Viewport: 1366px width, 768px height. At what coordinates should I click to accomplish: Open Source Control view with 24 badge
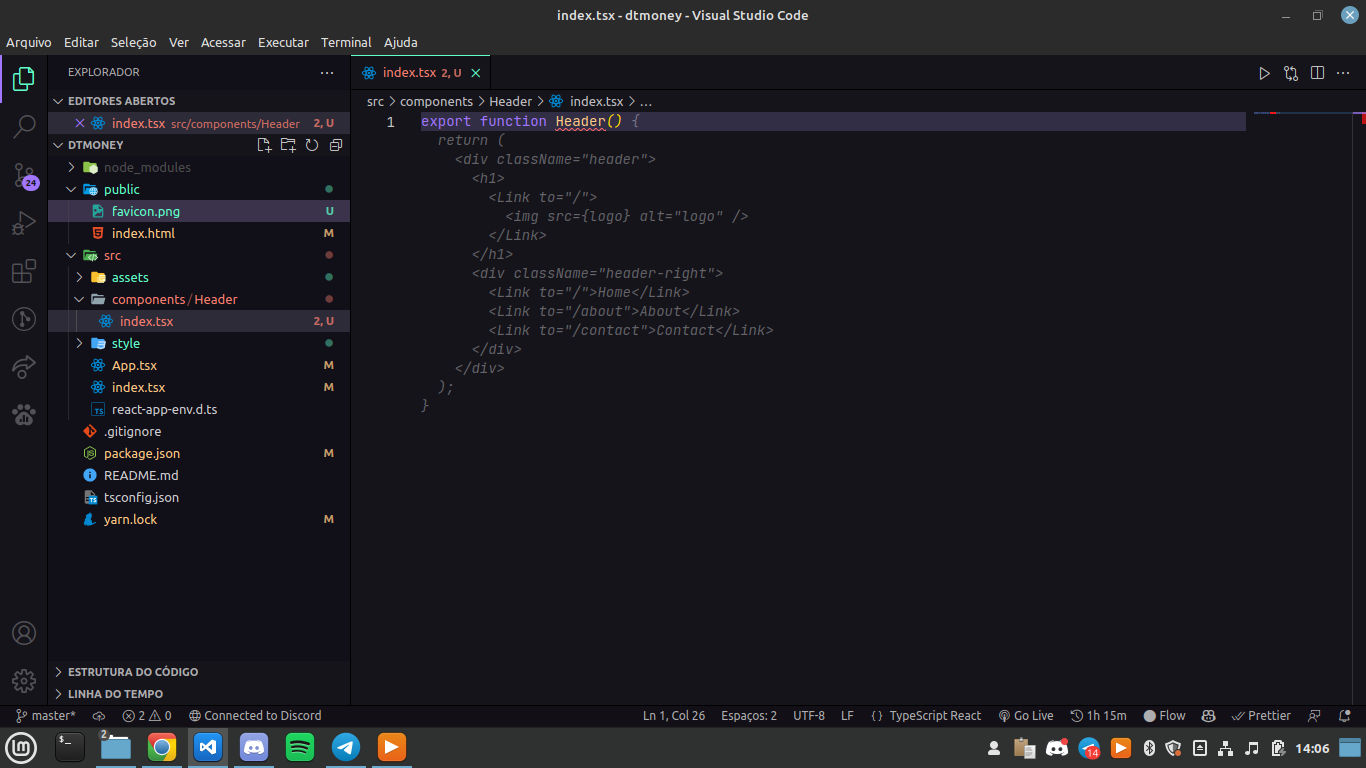[24, 176]
